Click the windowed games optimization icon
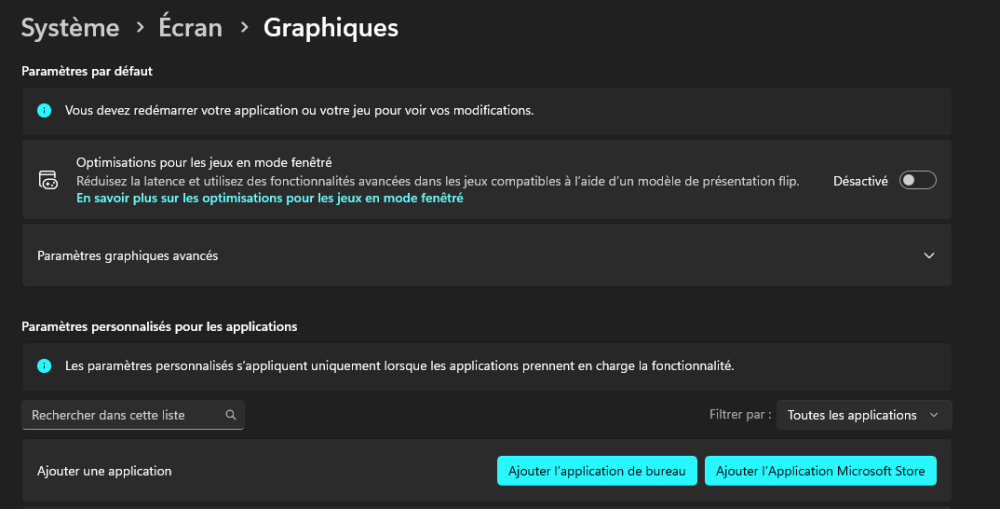This screenshot has width=1000, height=509. coord(48,180)
